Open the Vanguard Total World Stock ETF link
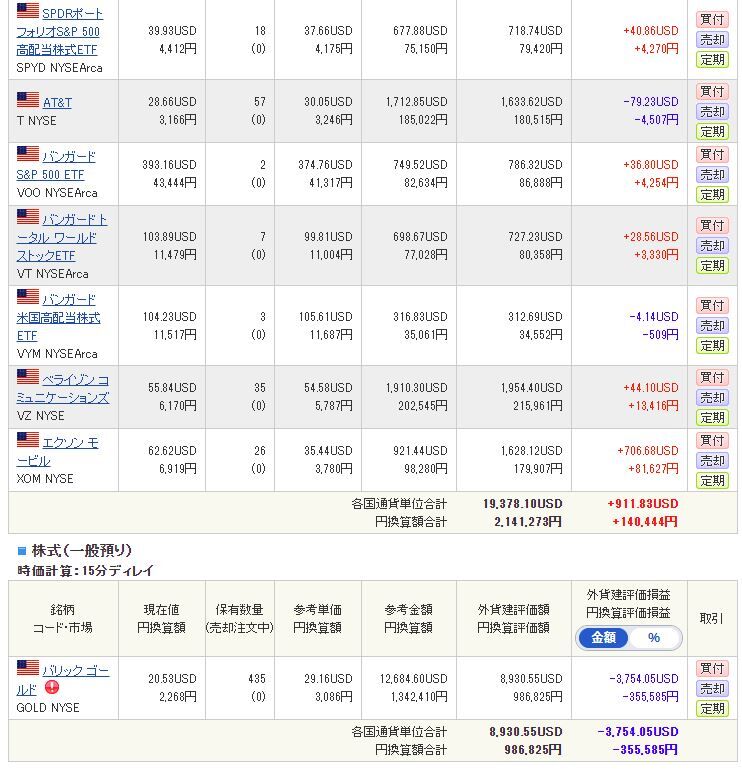The height and width of the screenshot is (773, 742). pos(62,238)
